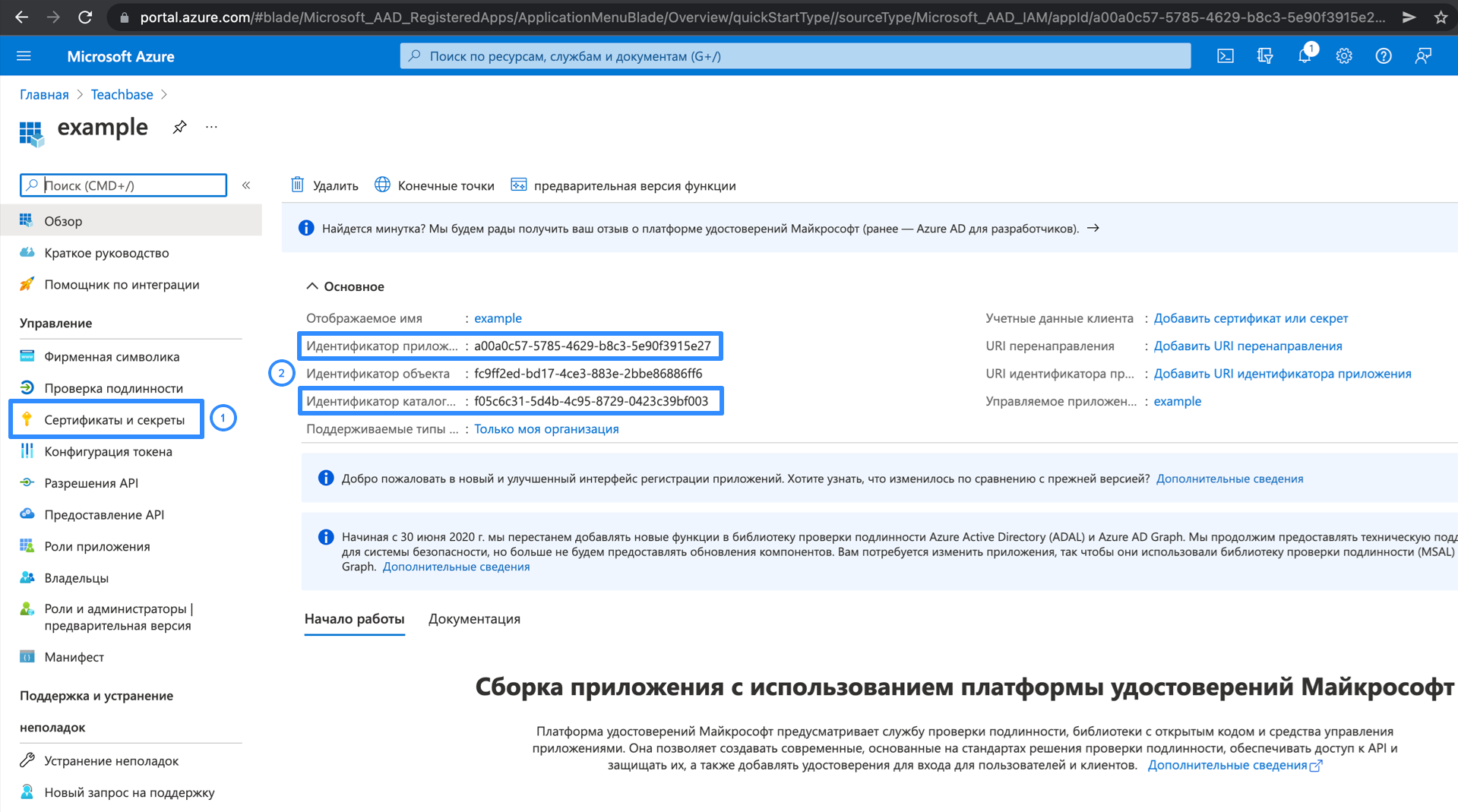Select application ID a00a0c57-5785-4629-b8c3-5e90f3915e27
This screenshot has width=1458, height=812.
point(593,346)
